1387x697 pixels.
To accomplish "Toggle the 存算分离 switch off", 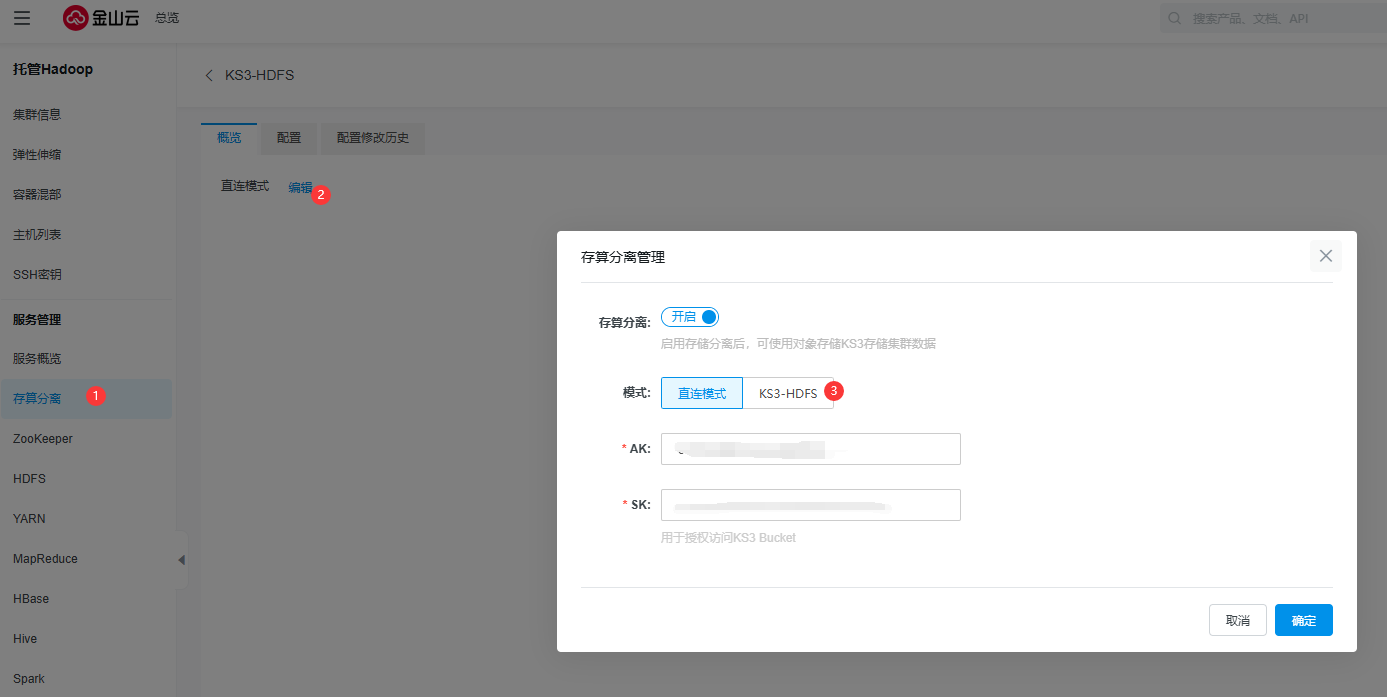I will point(690,317).
